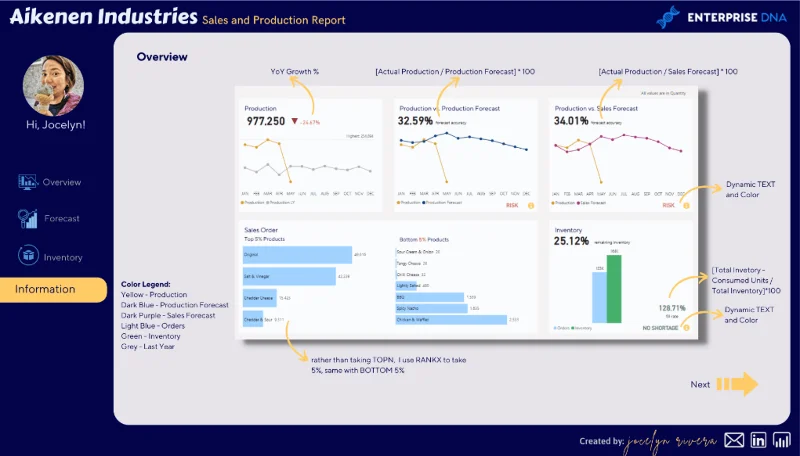Click the Aikenen Industries title
Screen dimensions: 800x456
[103, 16]
